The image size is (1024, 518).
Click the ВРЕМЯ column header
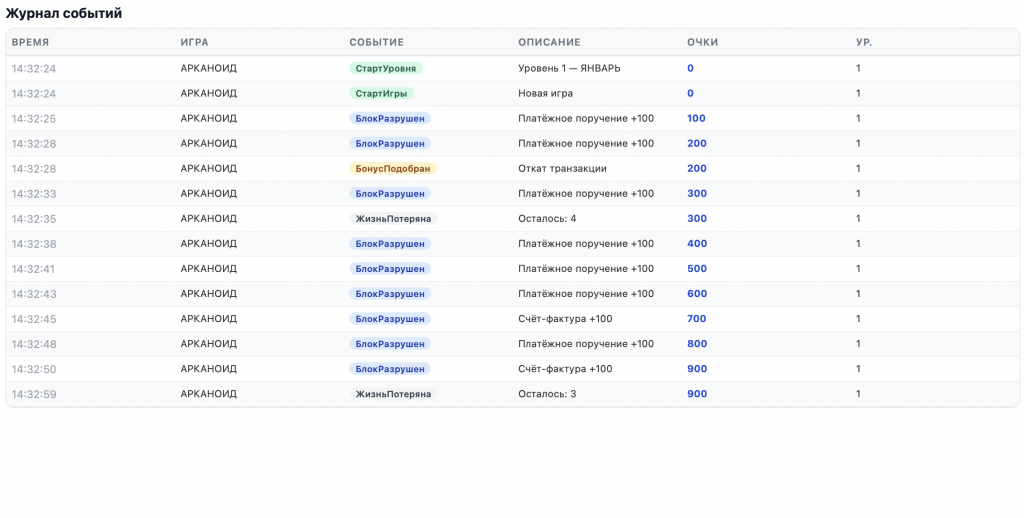(31, 42)
